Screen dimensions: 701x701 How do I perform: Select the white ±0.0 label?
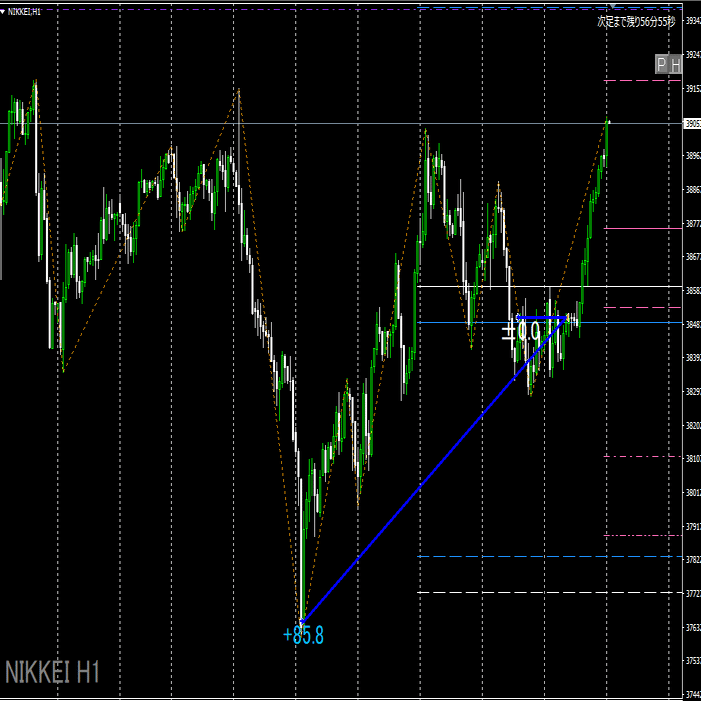coord(521,333)
